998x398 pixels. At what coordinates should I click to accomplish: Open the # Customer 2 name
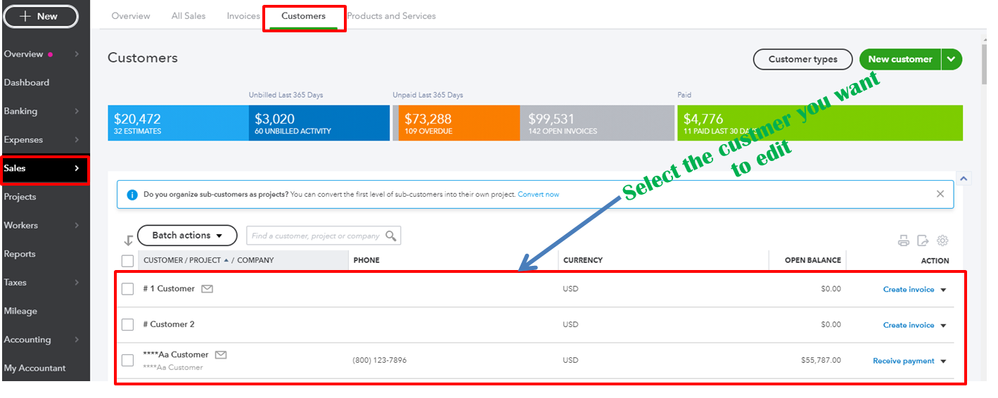tap(169, 324)
